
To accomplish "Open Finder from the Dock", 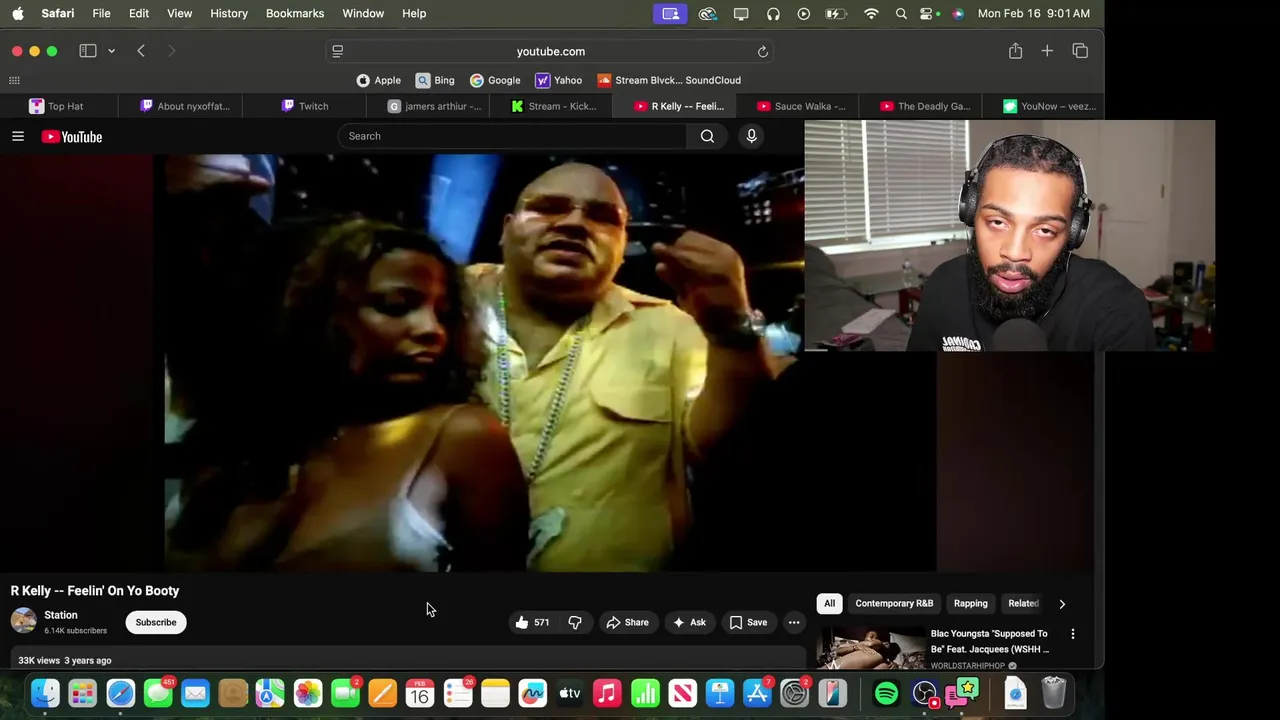I will pos(45,693).
